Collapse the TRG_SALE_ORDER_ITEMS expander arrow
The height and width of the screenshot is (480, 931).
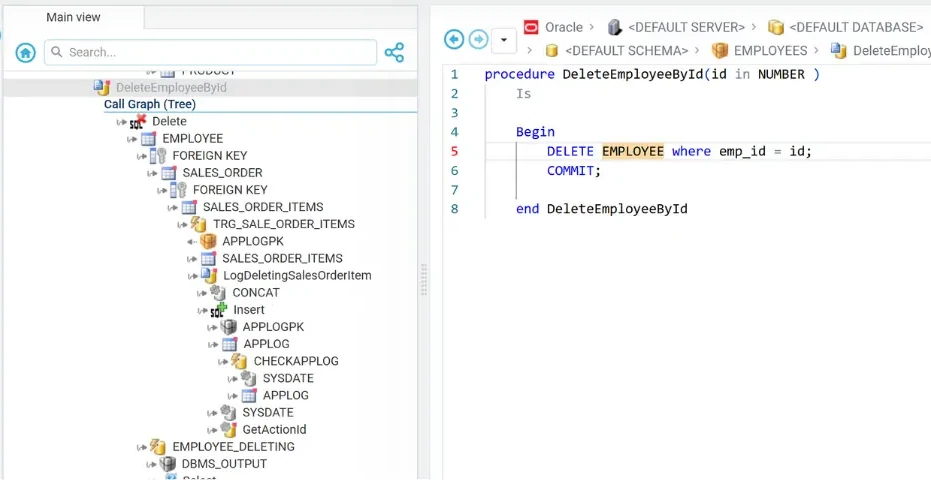[182, 225]
